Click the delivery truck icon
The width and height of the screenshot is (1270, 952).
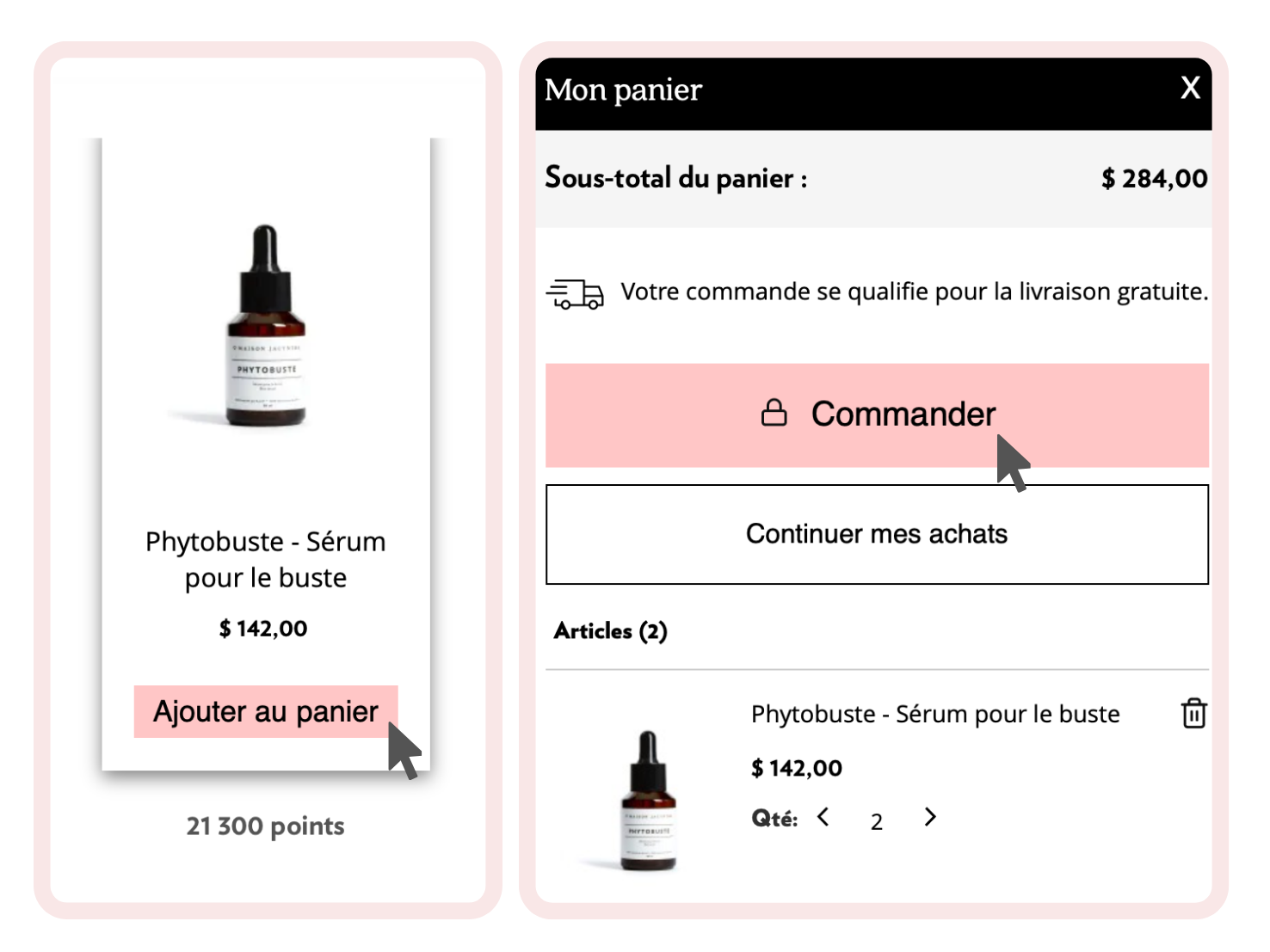(x=575, y=294)
